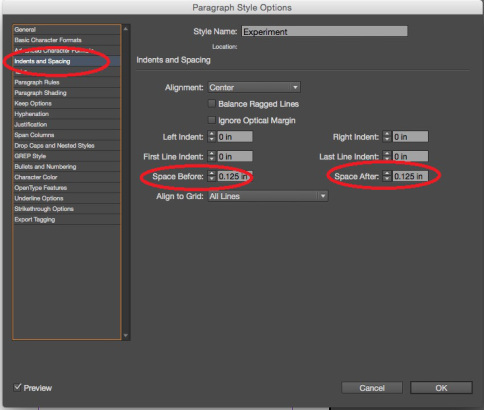Click the Left Indent value field
Viewport: 484px width, 410px height.
click(x=235, y=137)
